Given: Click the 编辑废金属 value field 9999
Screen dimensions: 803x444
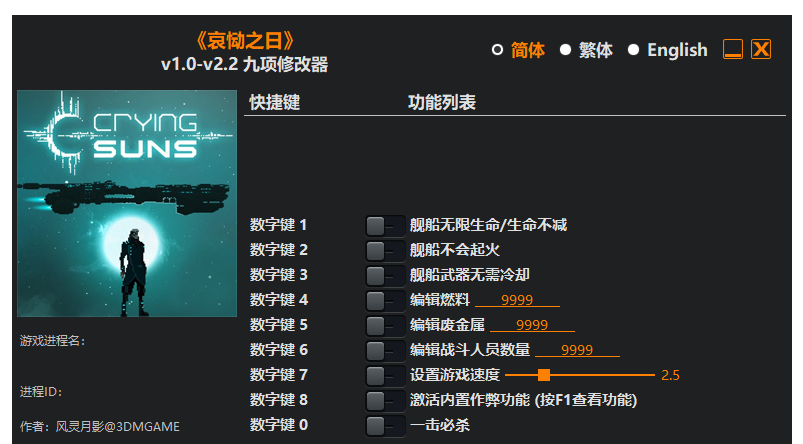Looking at the screenshot, I should point(532,325).
